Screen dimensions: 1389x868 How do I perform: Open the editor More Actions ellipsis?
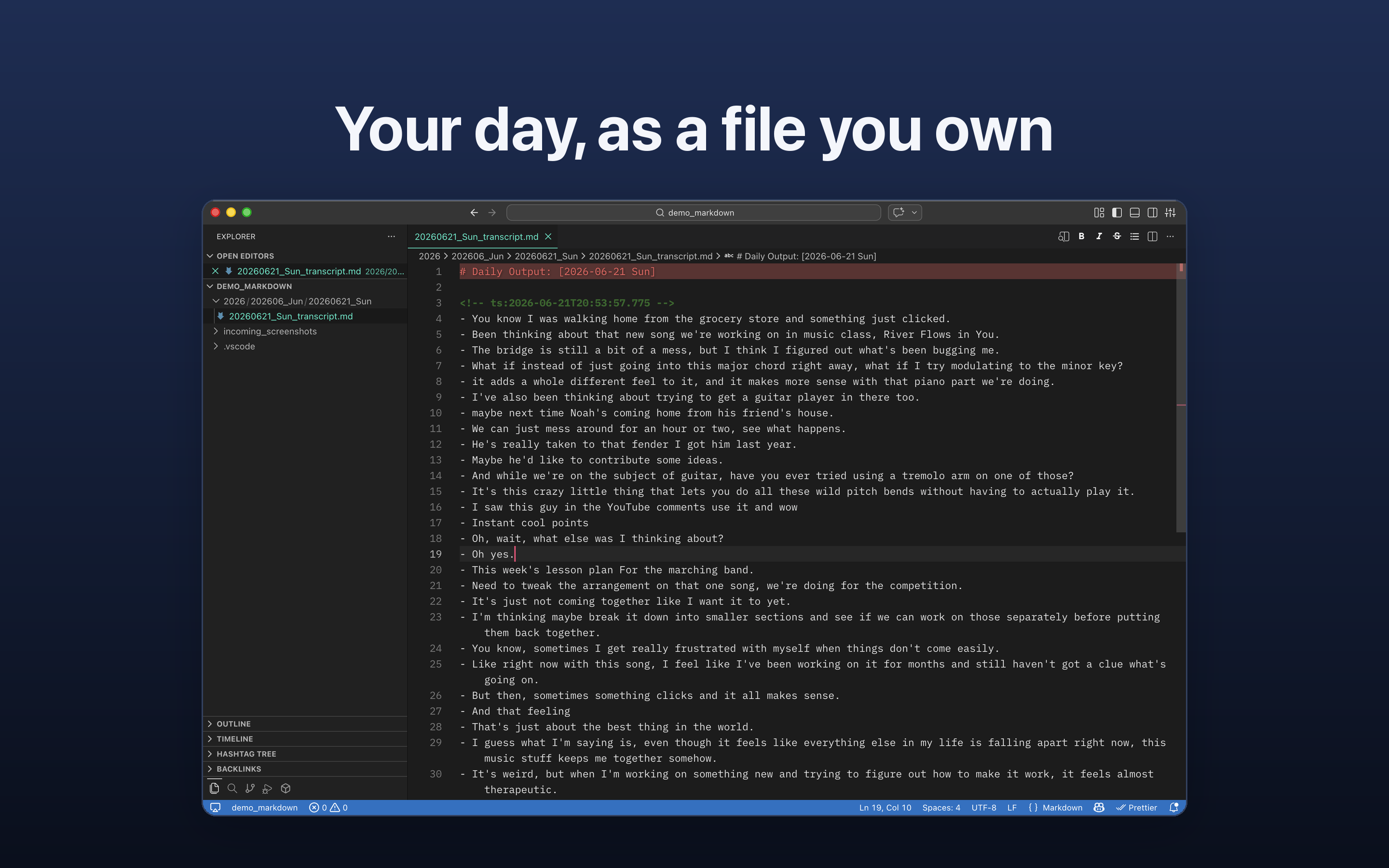(x=1171, y=236)
